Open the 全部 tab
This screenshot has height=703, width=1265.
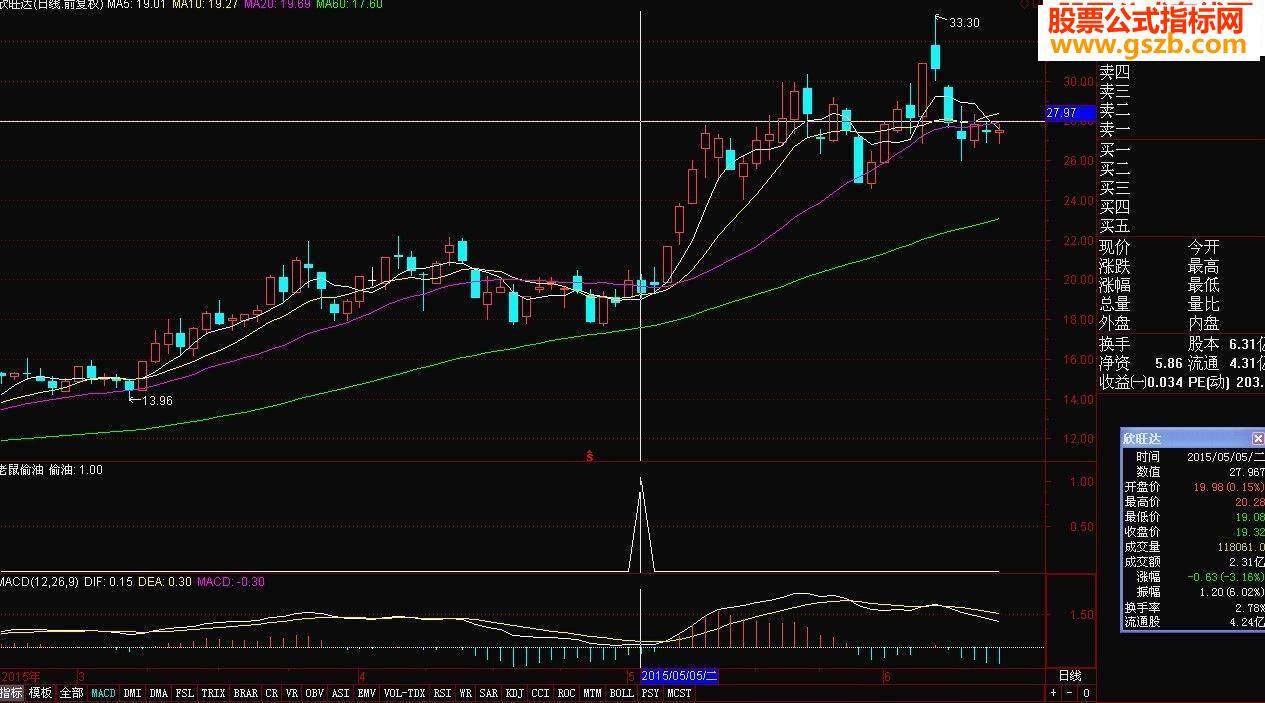[71, 693]
